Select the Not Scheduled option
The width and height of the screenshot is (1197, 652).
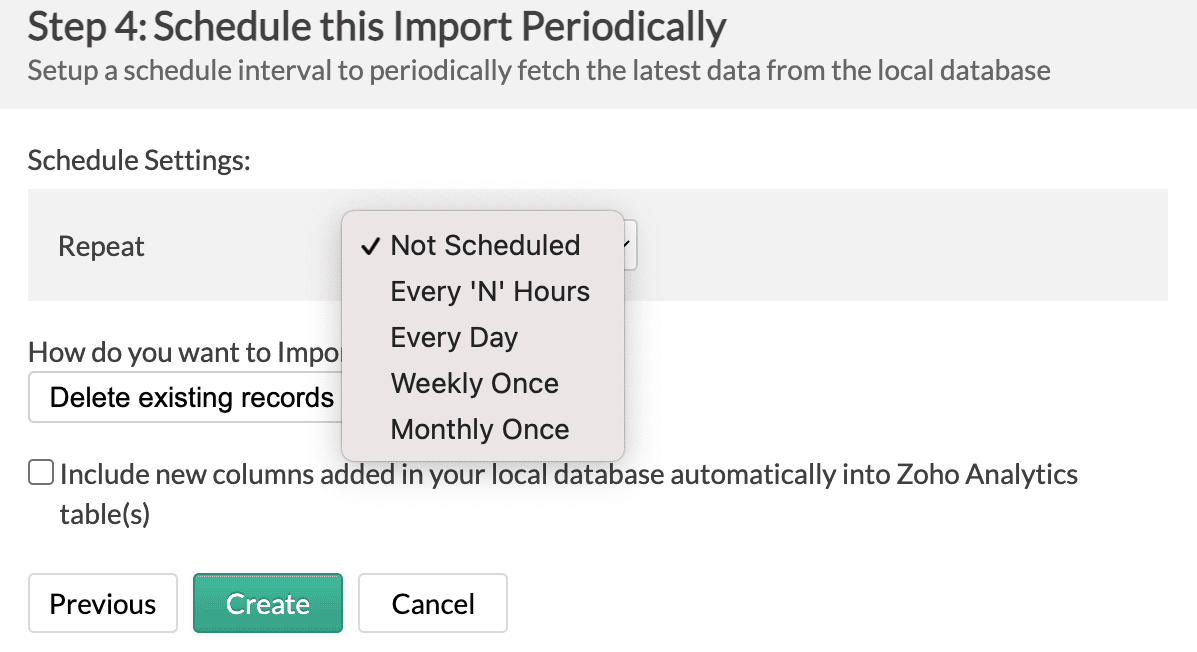point(485,245)
